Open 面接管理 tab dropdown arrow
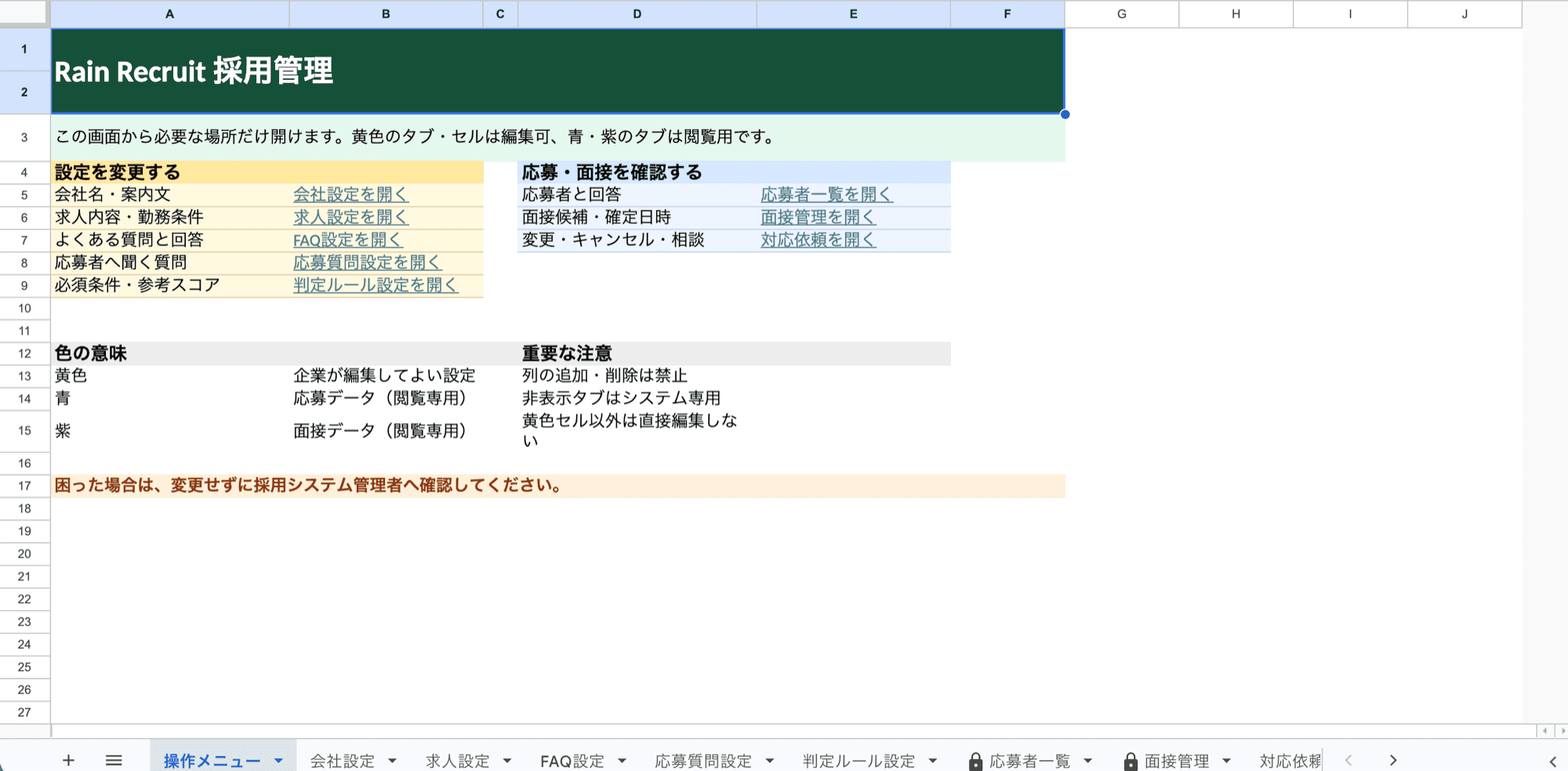The height and width of the screenshot is (771, 1568). (x=1226, y=761)
